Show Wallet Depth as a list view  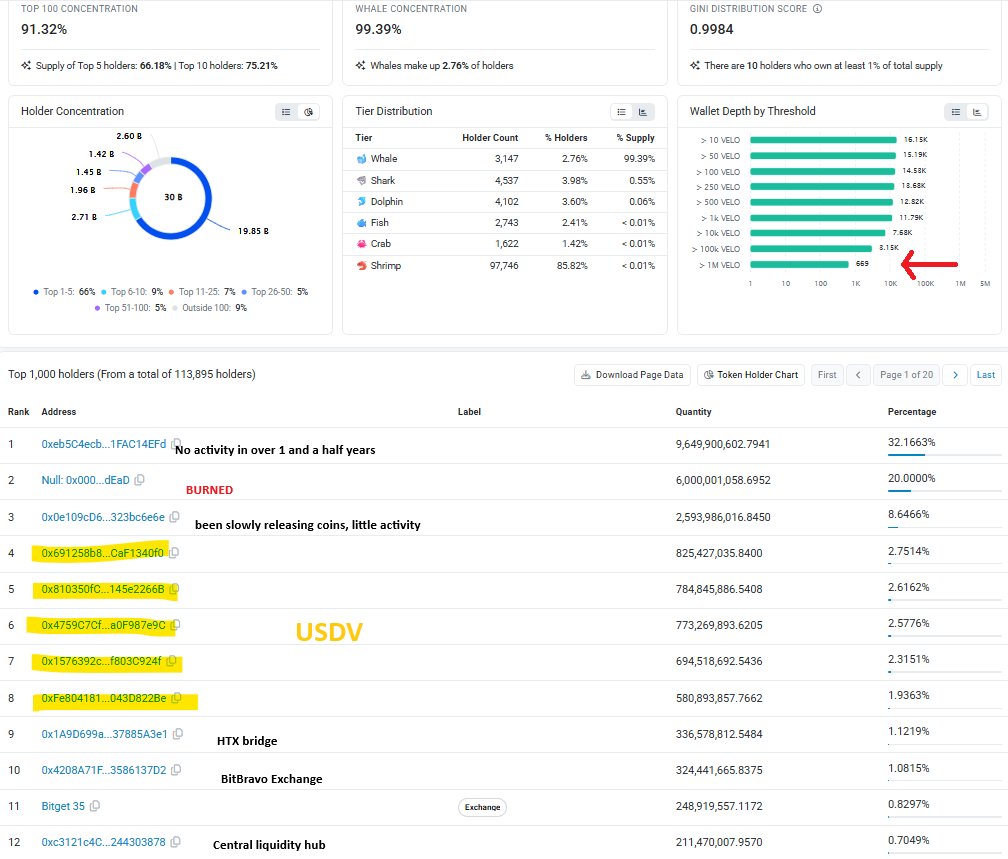956,112
